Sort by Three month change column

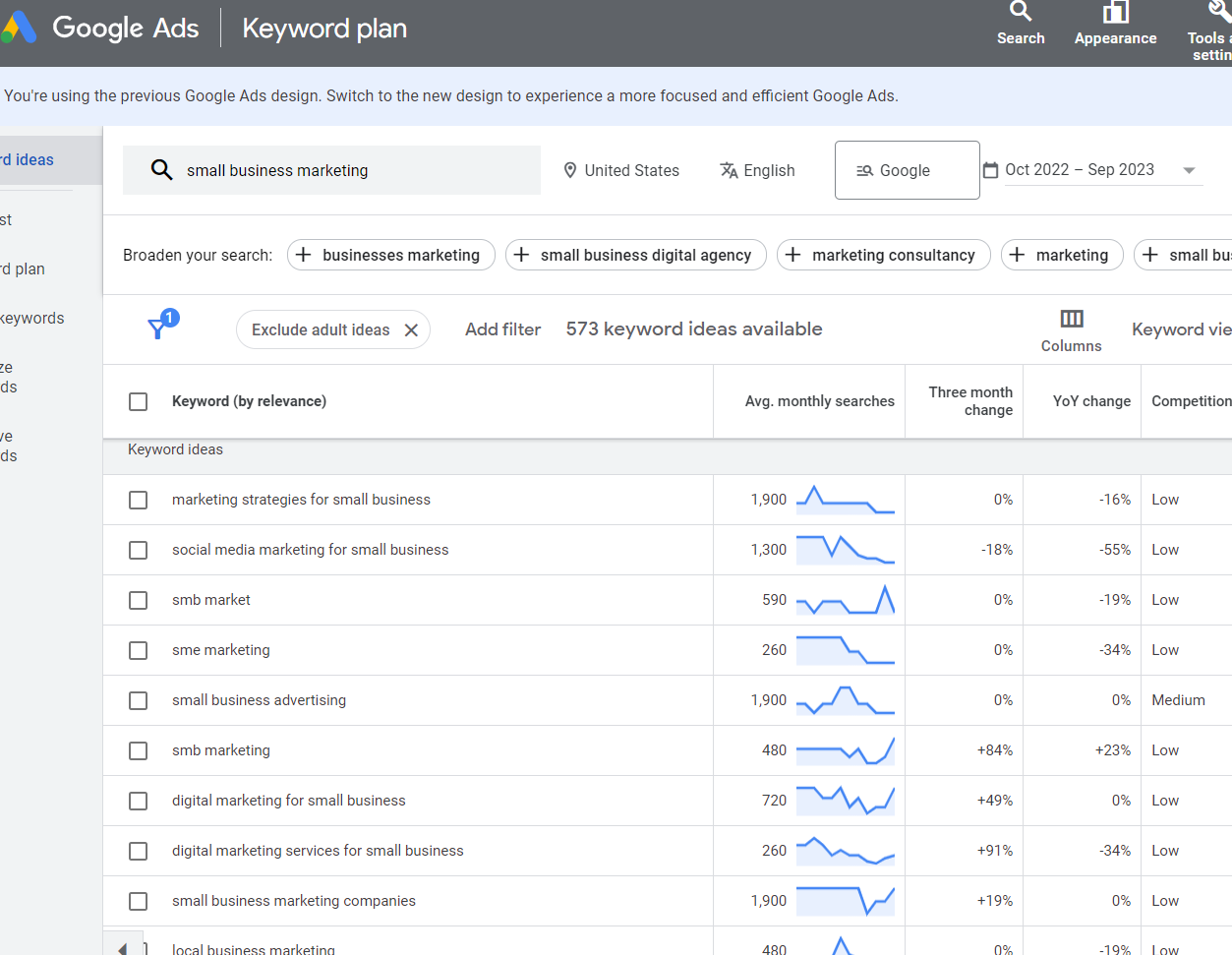coord(970,401)
